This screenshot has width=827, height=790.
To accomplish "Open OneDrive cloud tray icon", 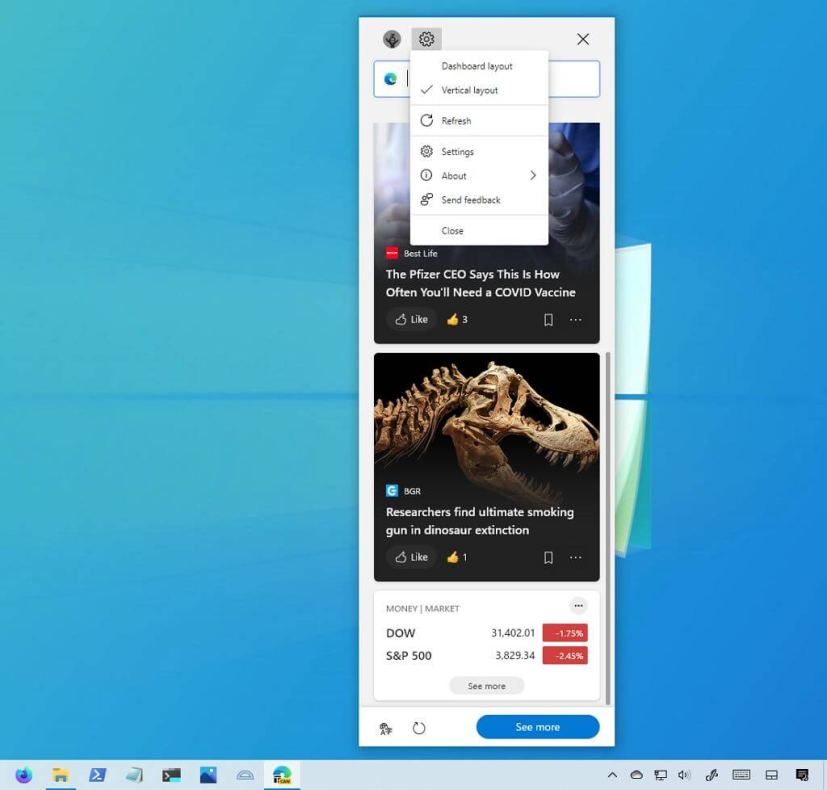I will pyautogui.click(x=637, y=775).
